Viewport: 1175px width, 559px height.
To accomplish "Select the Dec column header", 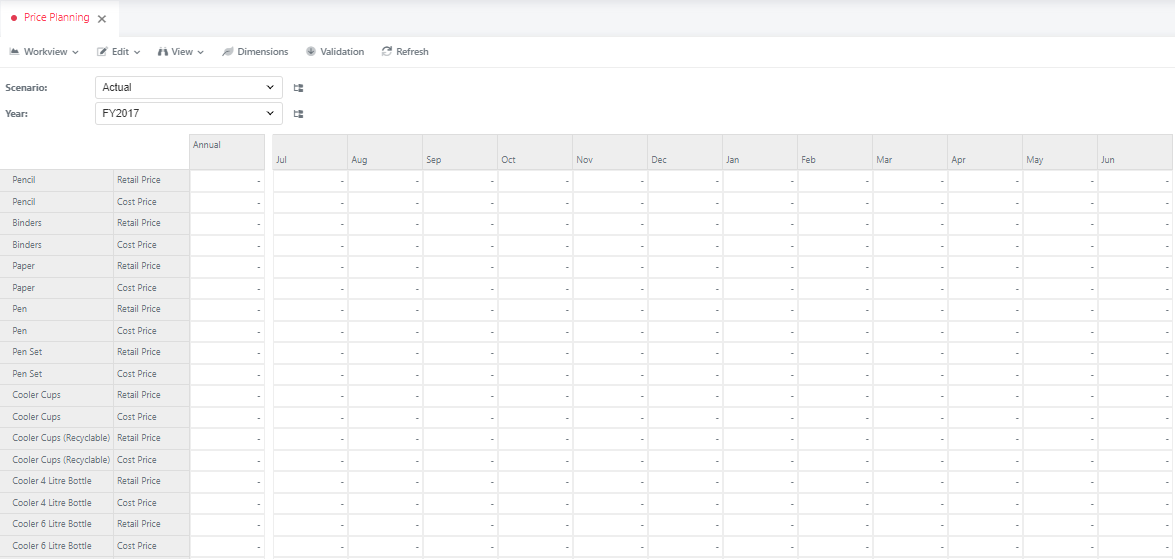I will click(685, 152).
